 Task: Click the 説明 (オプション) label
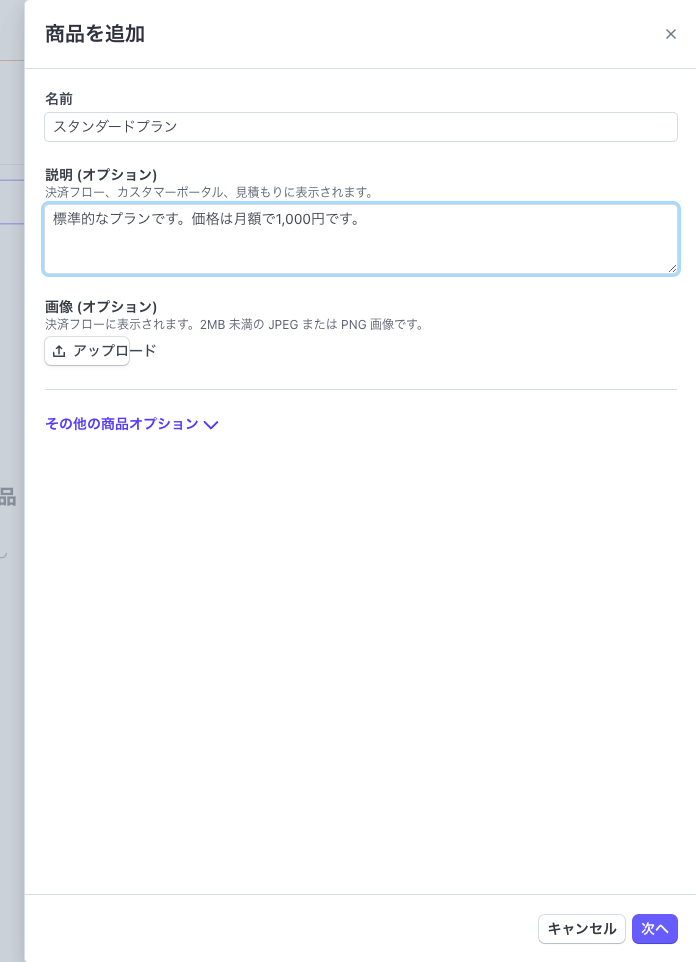point(101,175)
